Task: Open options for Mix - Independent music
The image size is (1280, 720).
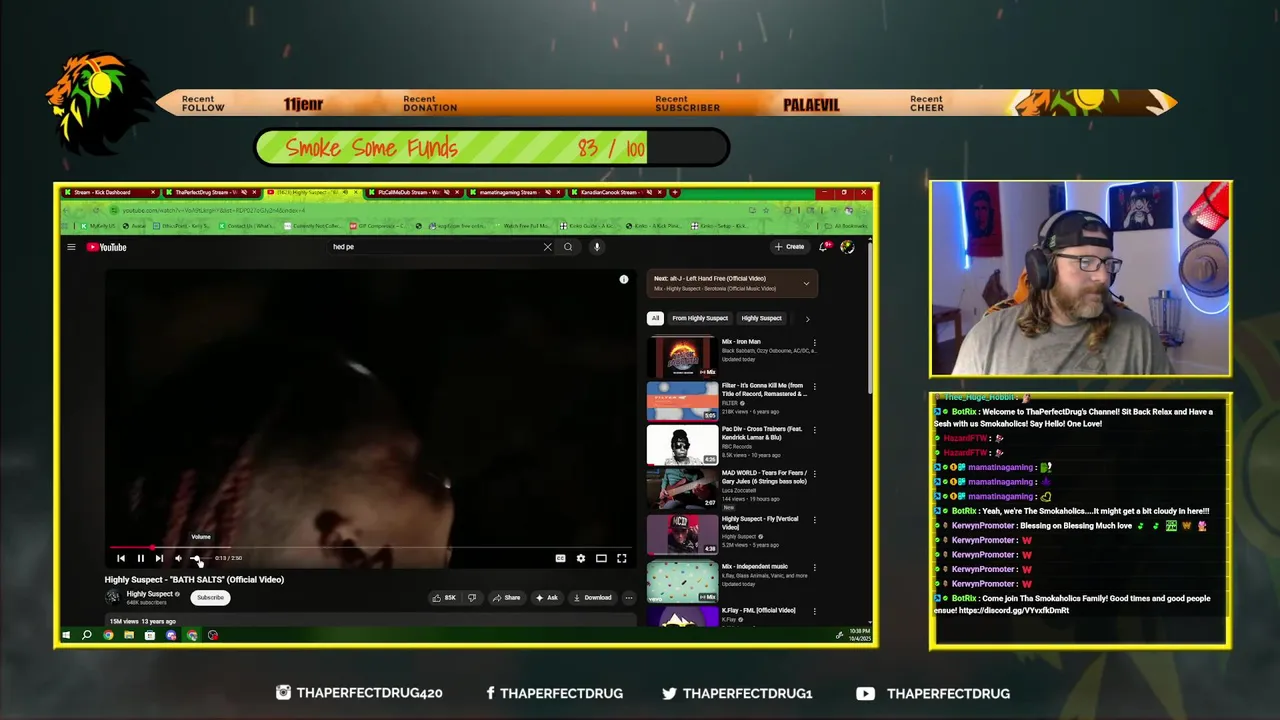Action: coord(814,567)
